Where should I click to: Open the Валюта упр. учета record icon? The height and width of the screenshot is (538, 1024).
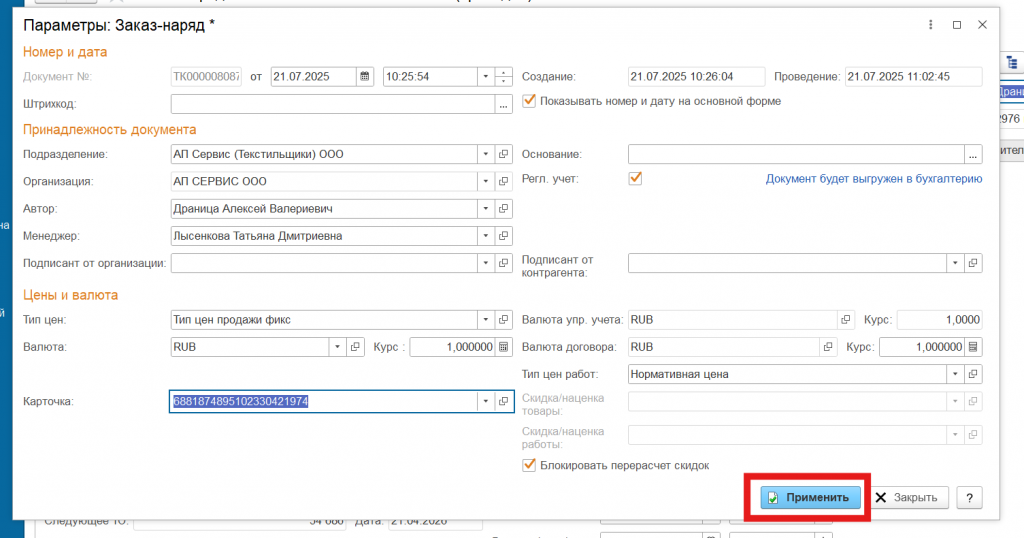coord(846,320)
